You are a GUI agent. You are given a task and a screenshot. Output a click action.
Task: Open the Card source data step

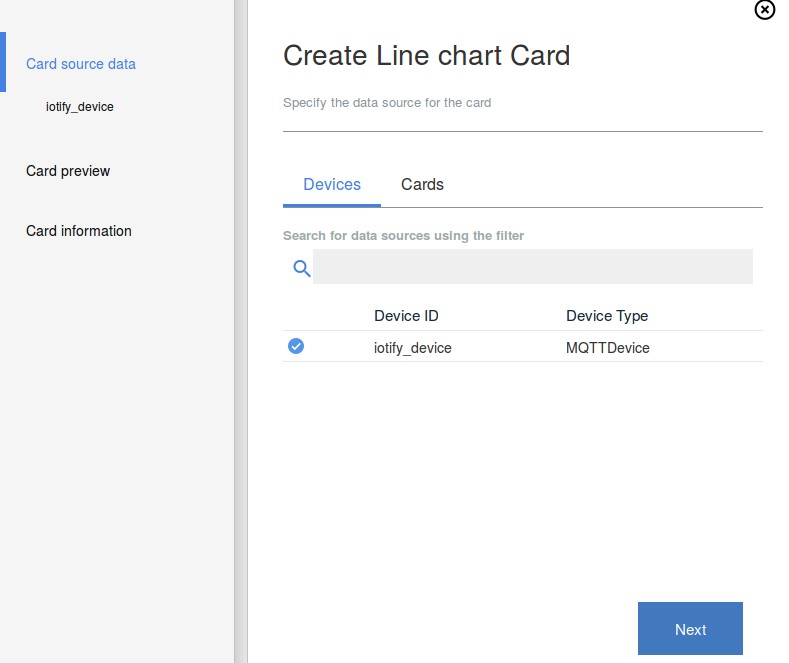point(81,64)
